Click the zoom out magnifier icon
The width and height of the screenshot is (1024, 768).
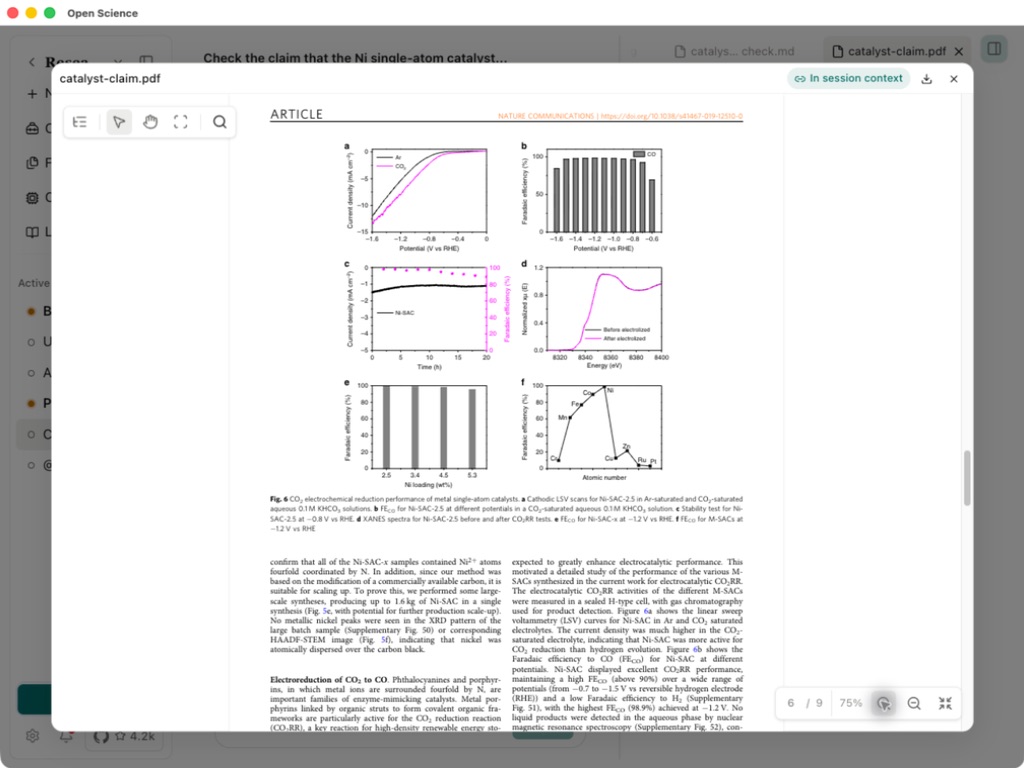tap(914, 703)
